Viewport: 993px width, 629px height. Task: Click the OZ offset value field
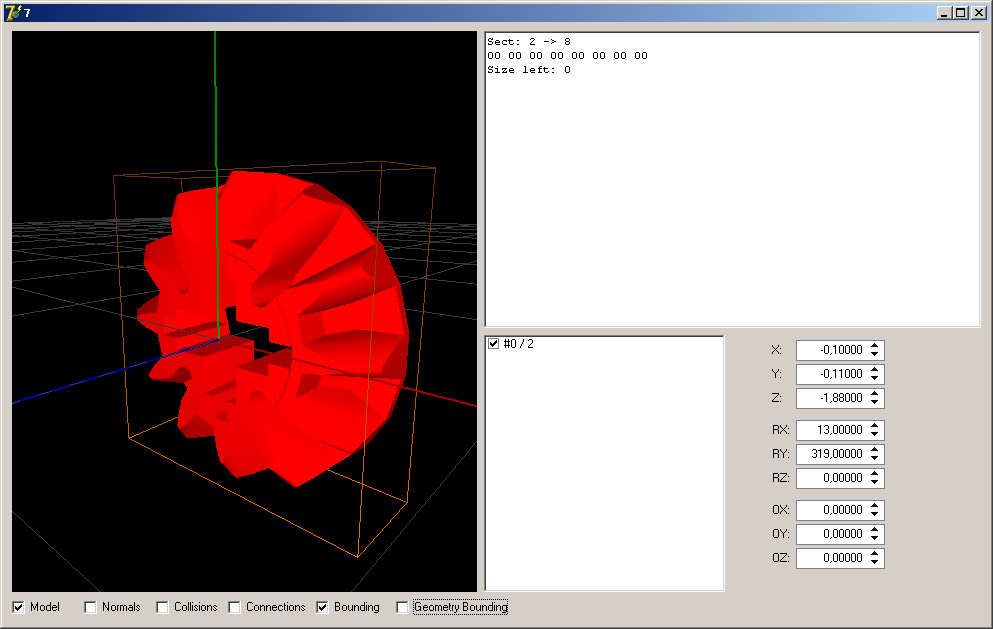click(x=831, y=558)
